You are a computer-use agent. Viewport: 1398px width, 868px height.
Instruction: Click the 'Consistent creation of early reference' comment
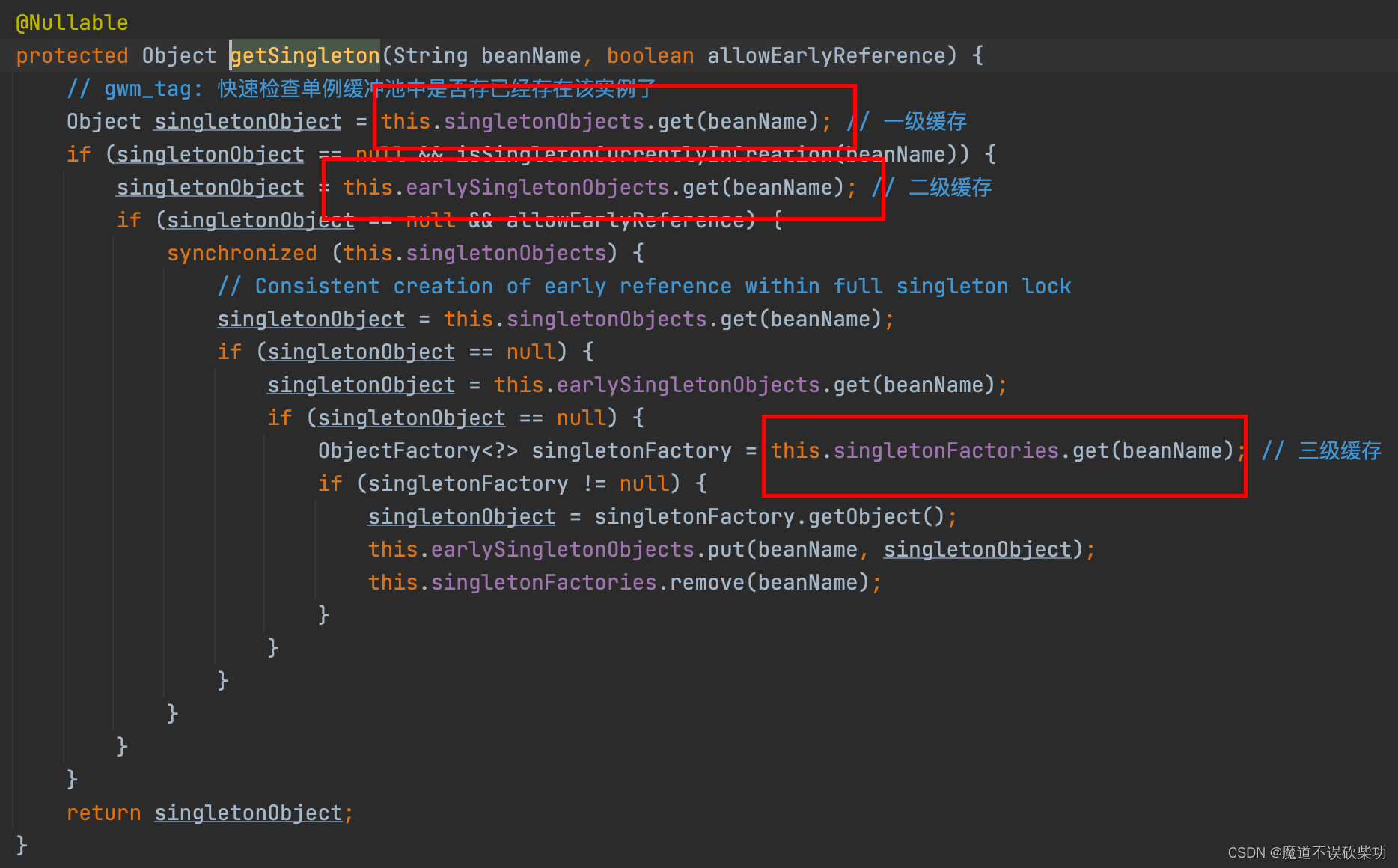pyautogui.click(x=644, y=287)
